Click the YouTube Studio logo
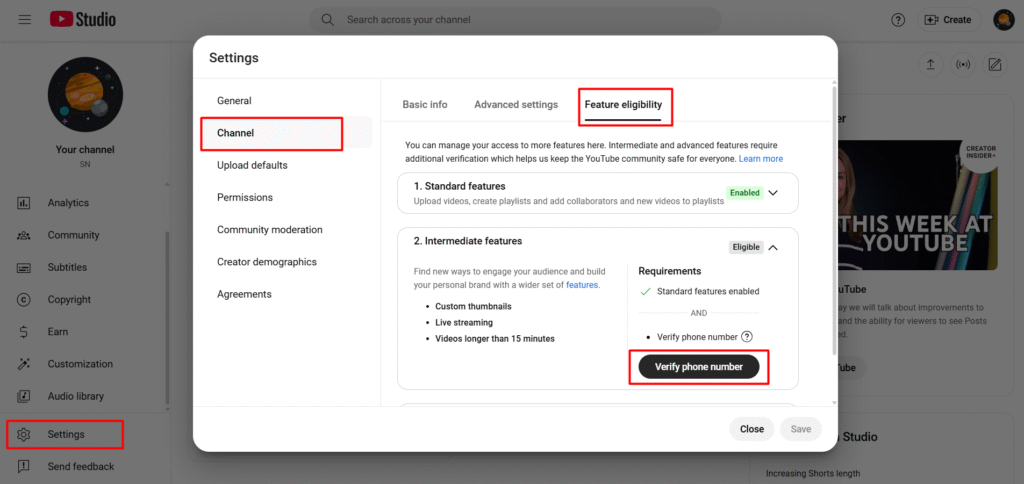Image resolution: width=1024 pixels, height=484 pixels. click(x=83, y=20)
